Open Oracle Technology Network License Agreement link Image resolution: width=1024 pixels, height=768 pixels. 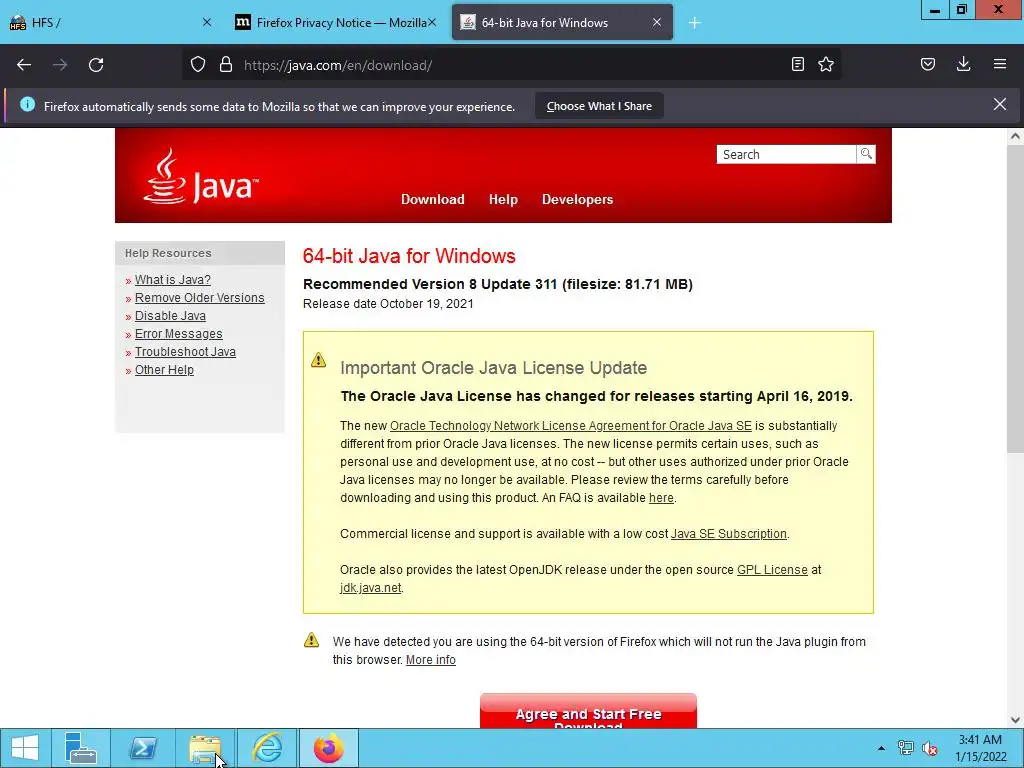click(571, 426)
